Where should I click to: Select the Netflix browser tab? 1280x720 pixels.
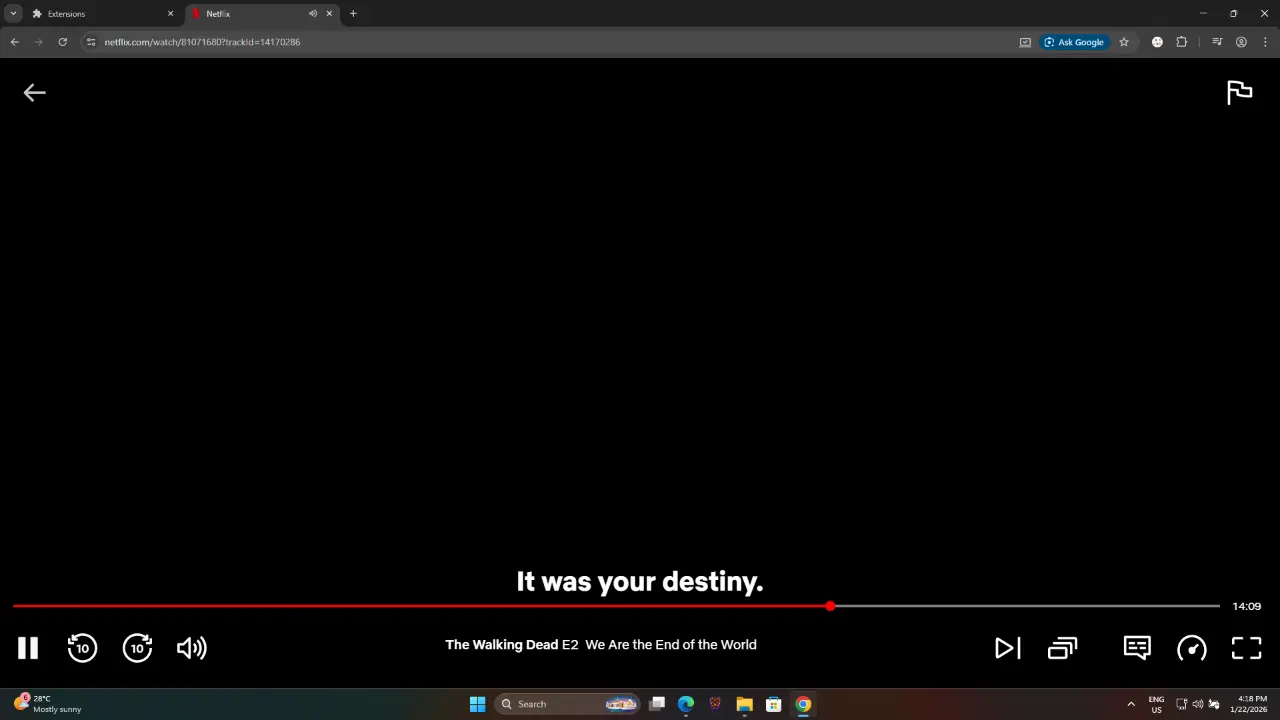[x=250, y=14]
